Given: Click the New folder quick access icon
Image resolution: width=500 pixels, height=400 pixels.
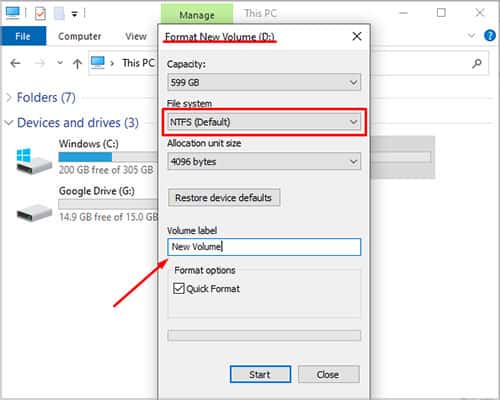Looking at the screenshot, I should 59,13.
